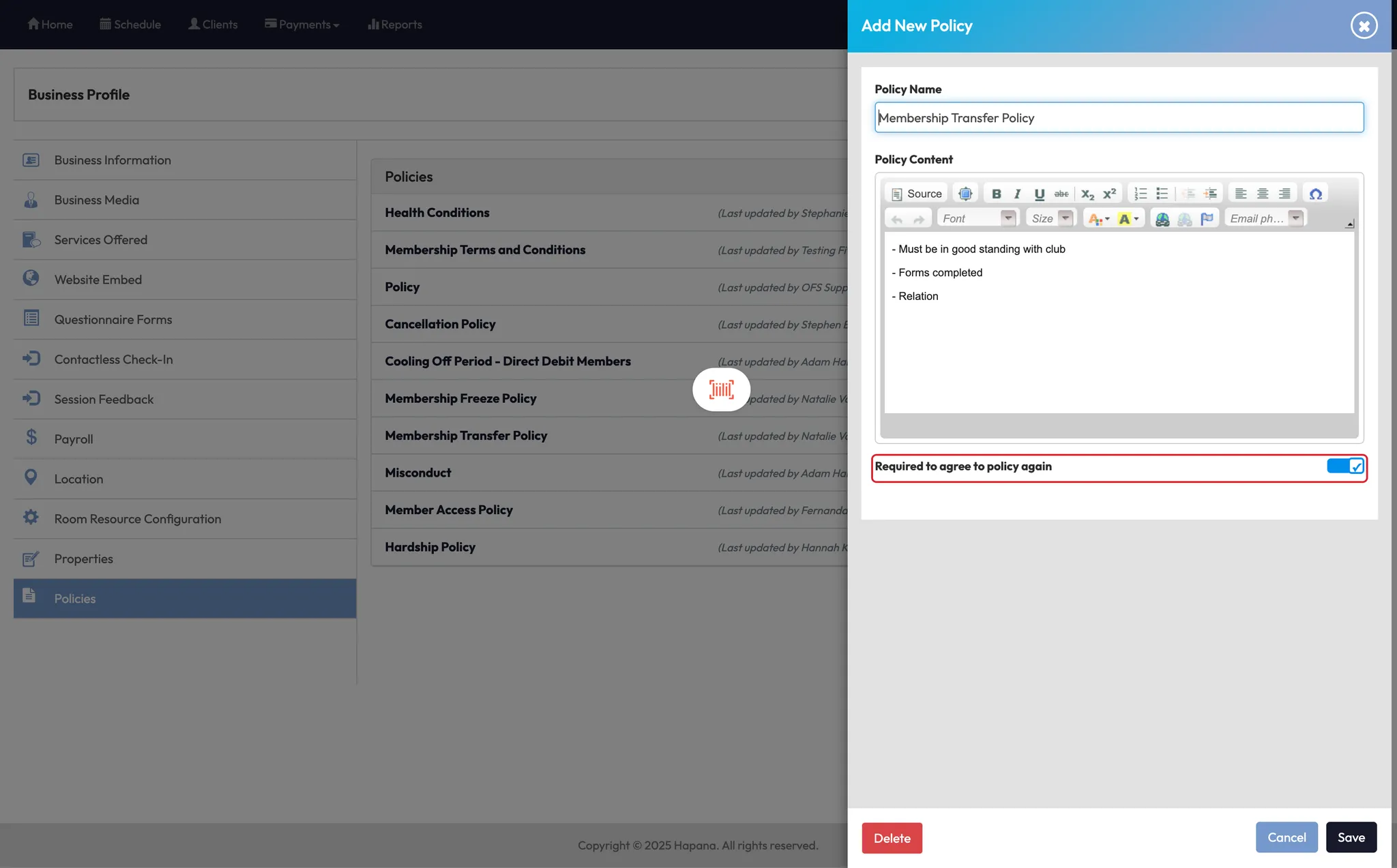Click the Save button
1397x868 pixels.
click(1351, 837)
